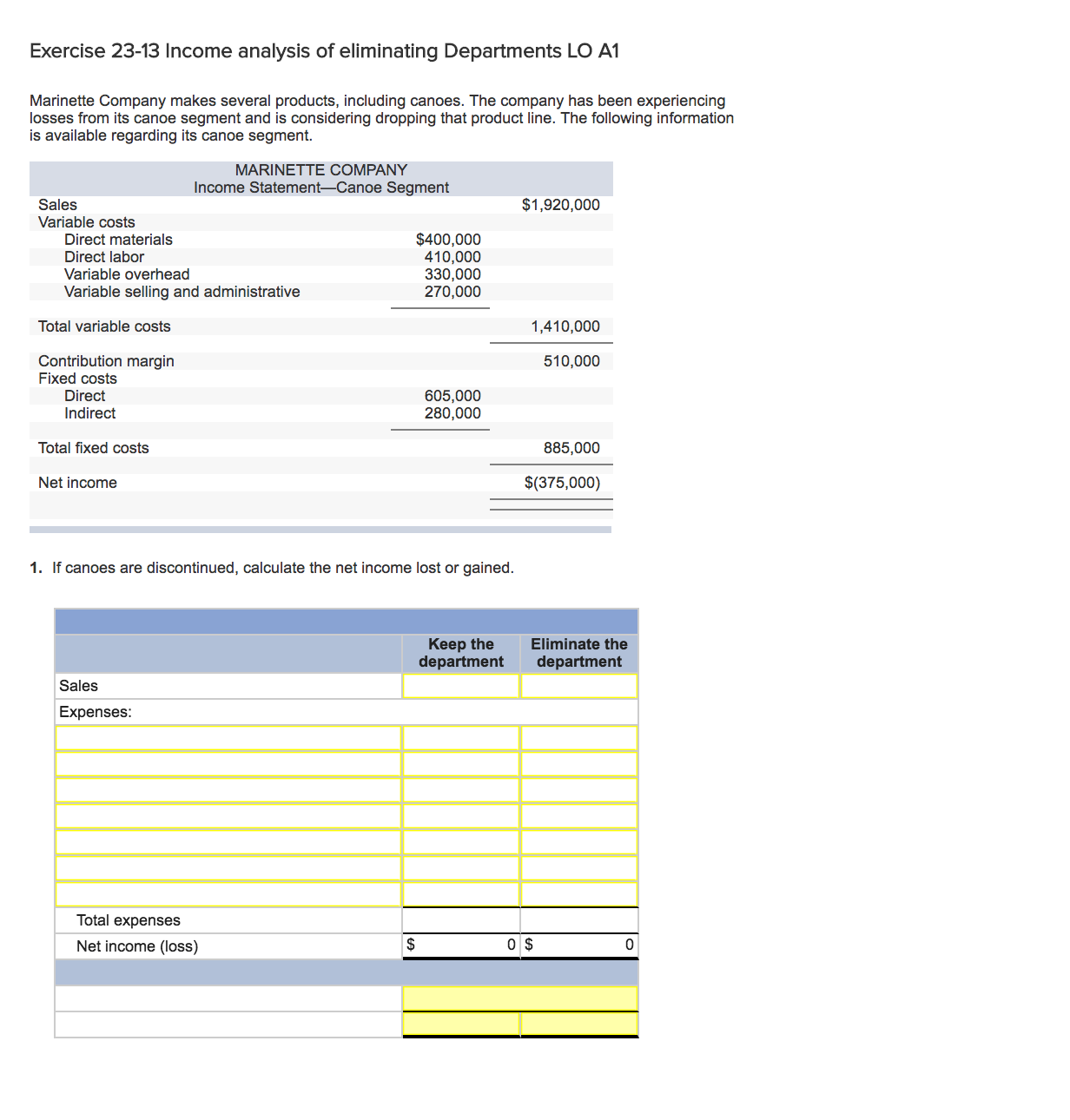Click first expense row's Eliminate the department cell
Screen dimensions: 1070x1120
click(579, 738)
